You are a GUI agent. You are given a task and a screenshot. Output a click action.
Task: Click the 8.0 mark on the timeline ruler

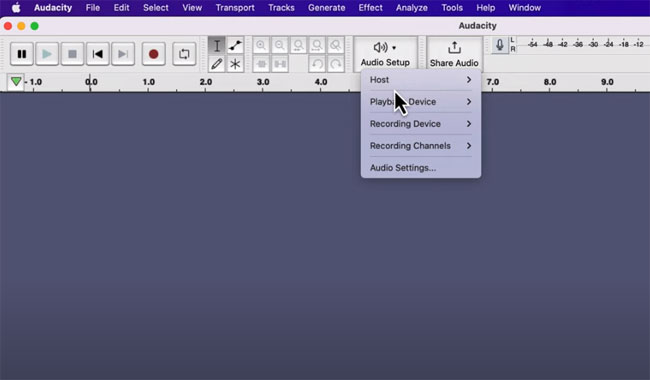550,82
